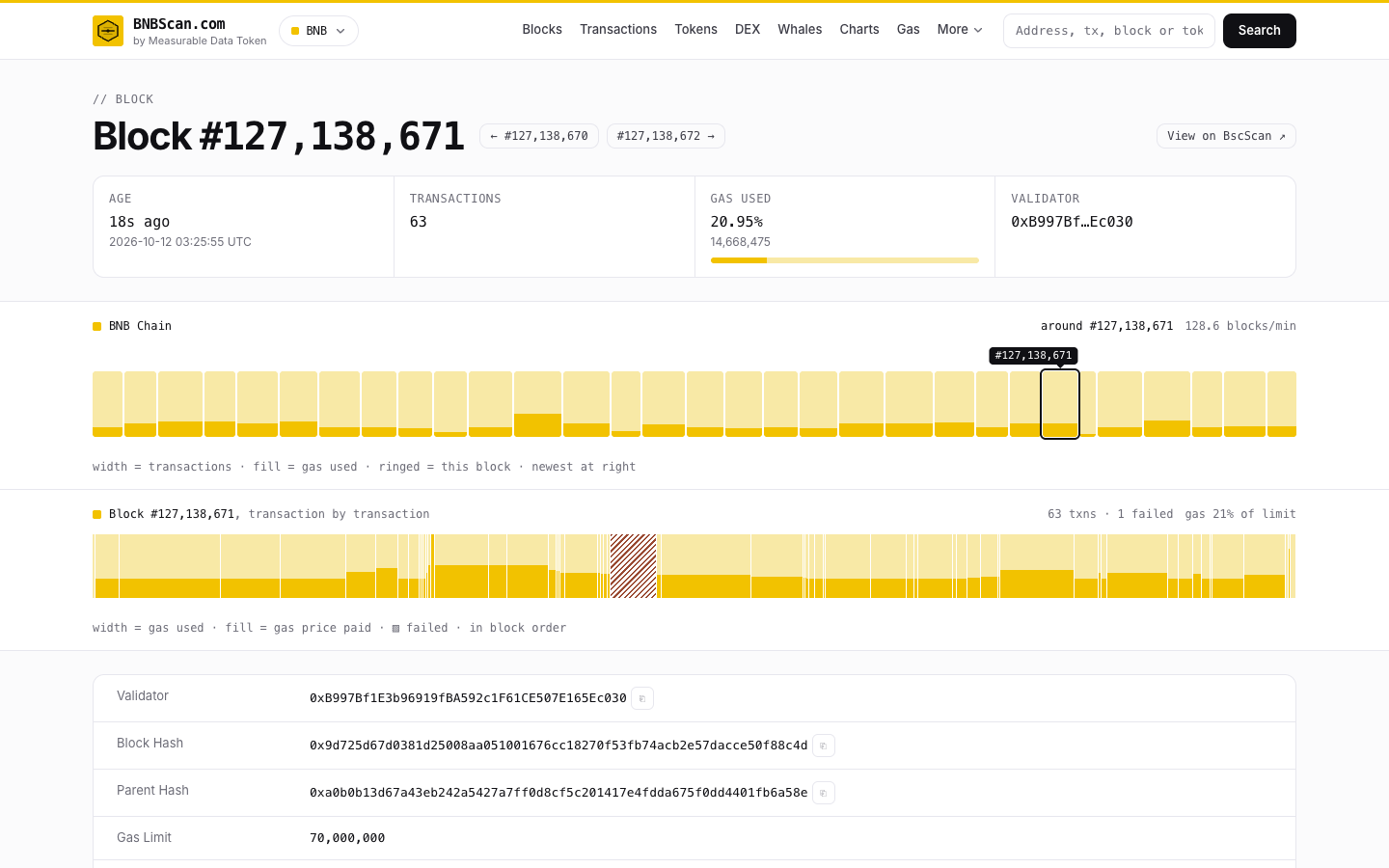Open the BNB chain selector dropdown

pos(318,31)
